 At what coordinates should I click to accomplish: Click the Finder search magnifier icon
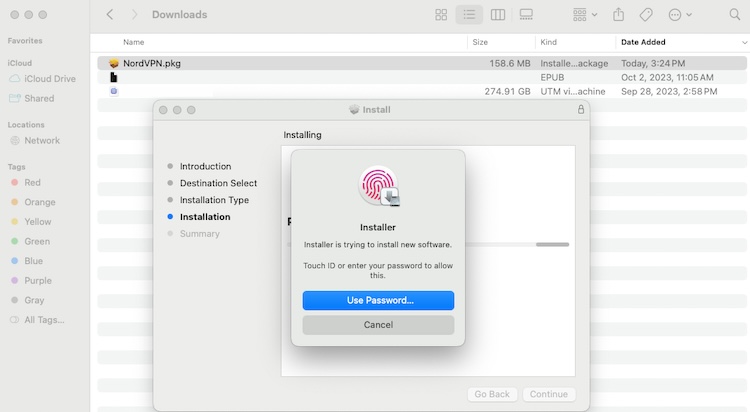pos(735,15)
